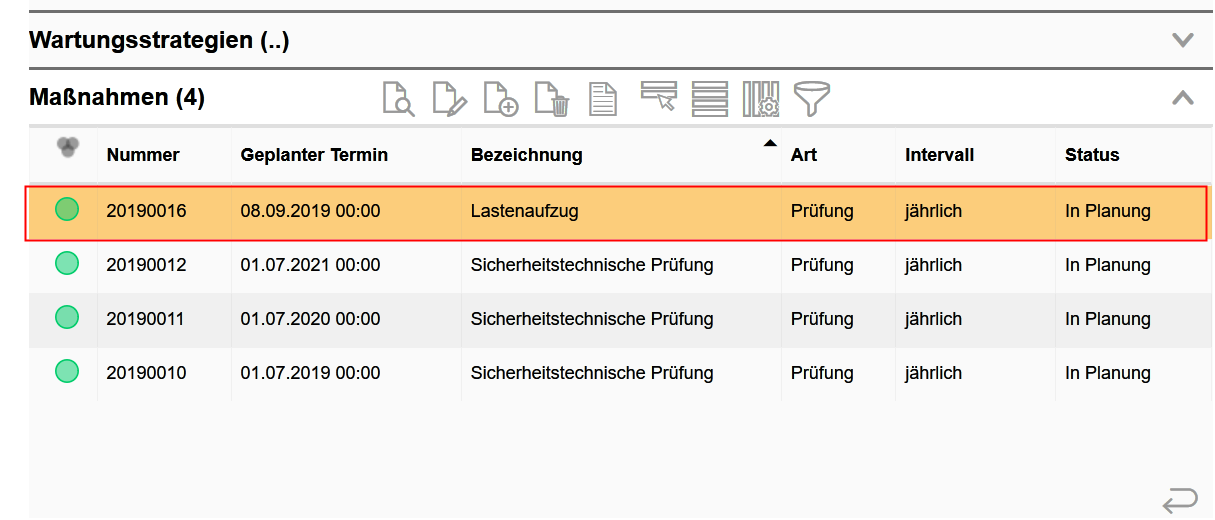Screen dimensions: 1215x520
Task: Click green status circle for 20190016
Action: pyautogui.click(x=67, y=210)
